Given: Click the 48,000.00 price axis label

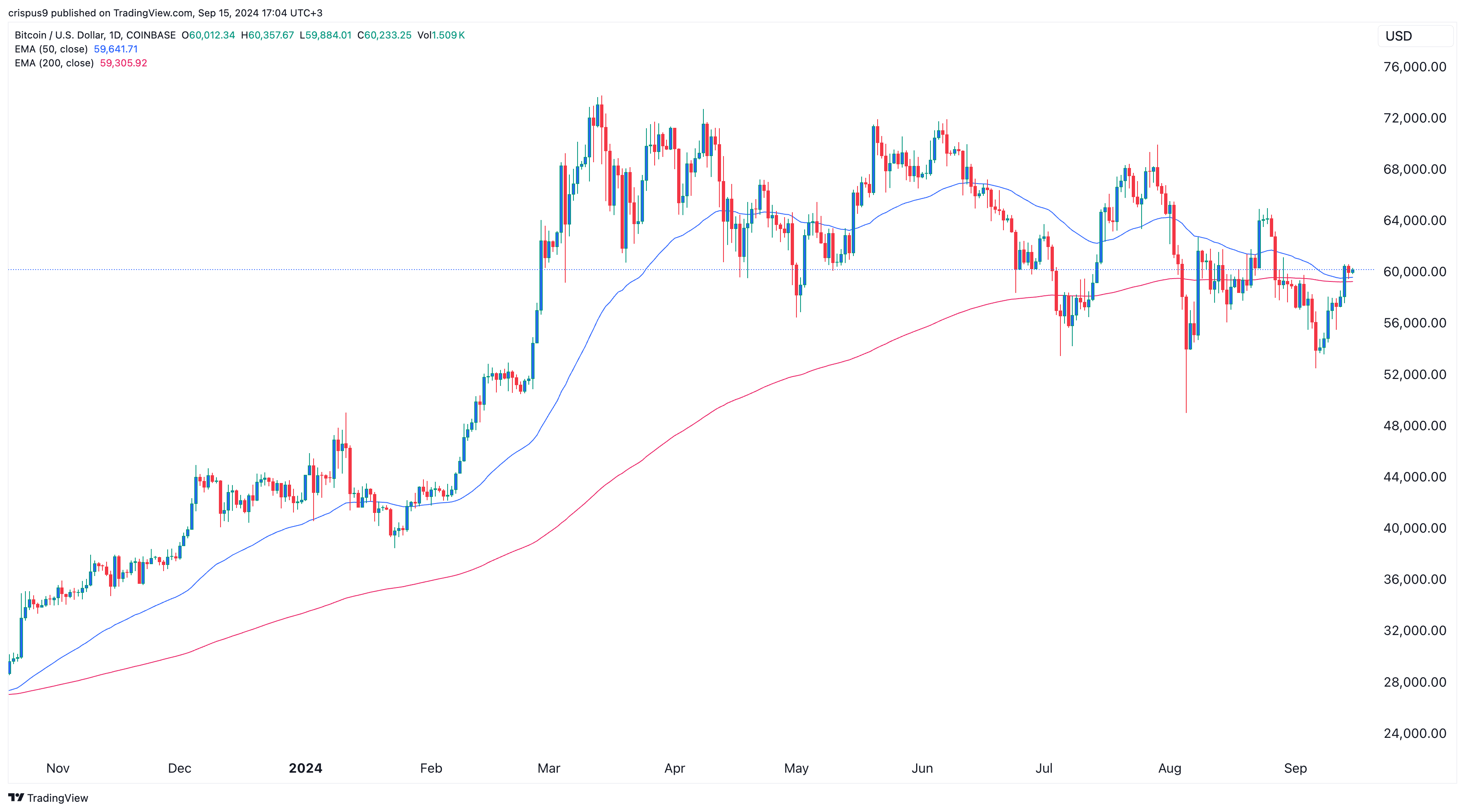Looking at the screenshot, I should (x=1415, y=425).
